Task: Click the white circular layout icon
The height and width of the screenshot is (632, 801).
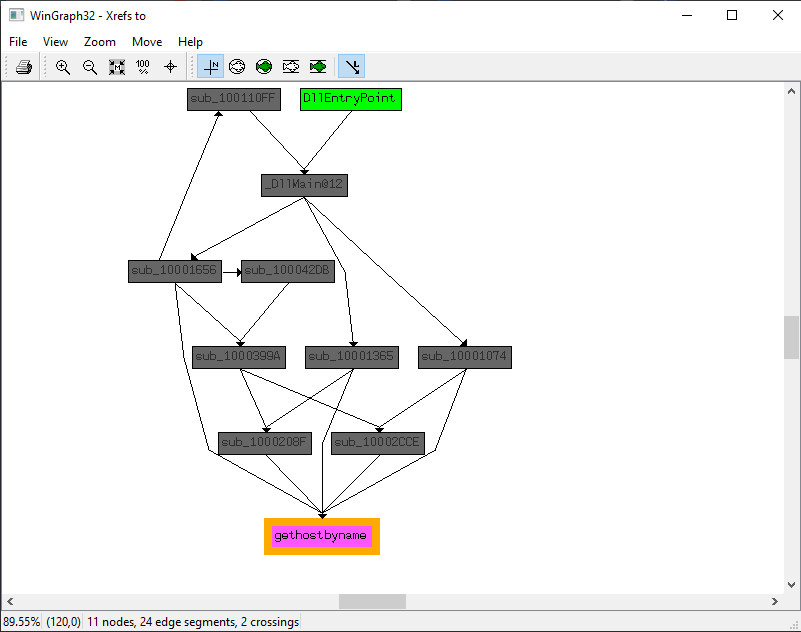Action: tap(237, 67)
